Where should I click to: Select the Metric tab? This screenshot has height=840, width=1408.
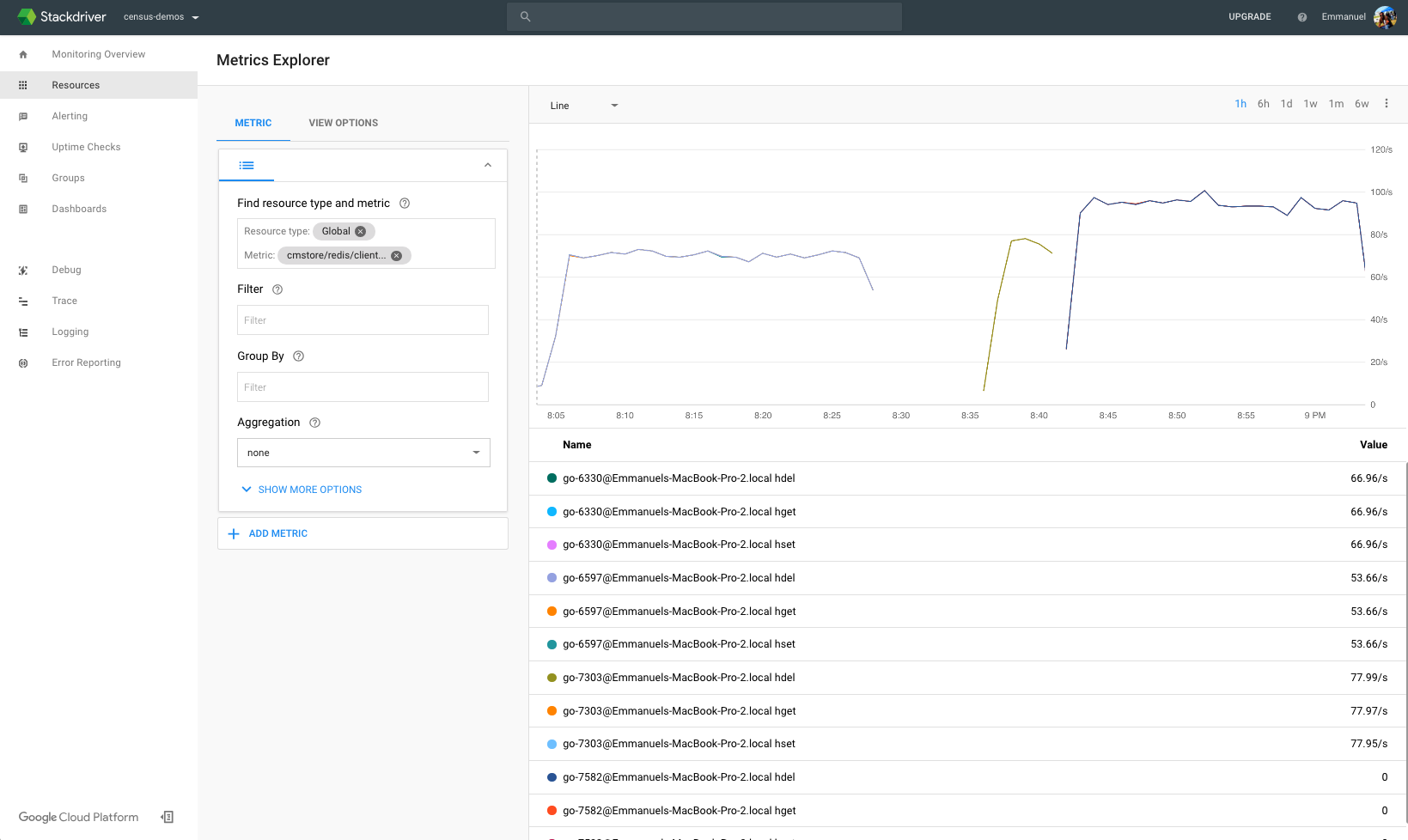pos(253,123)
